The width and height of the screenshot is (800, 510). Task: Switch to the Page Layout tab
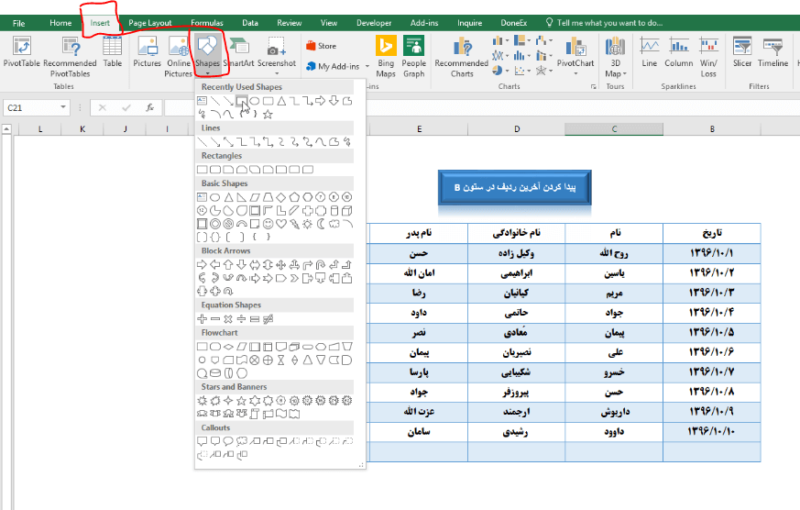click(x=150, y=22)
